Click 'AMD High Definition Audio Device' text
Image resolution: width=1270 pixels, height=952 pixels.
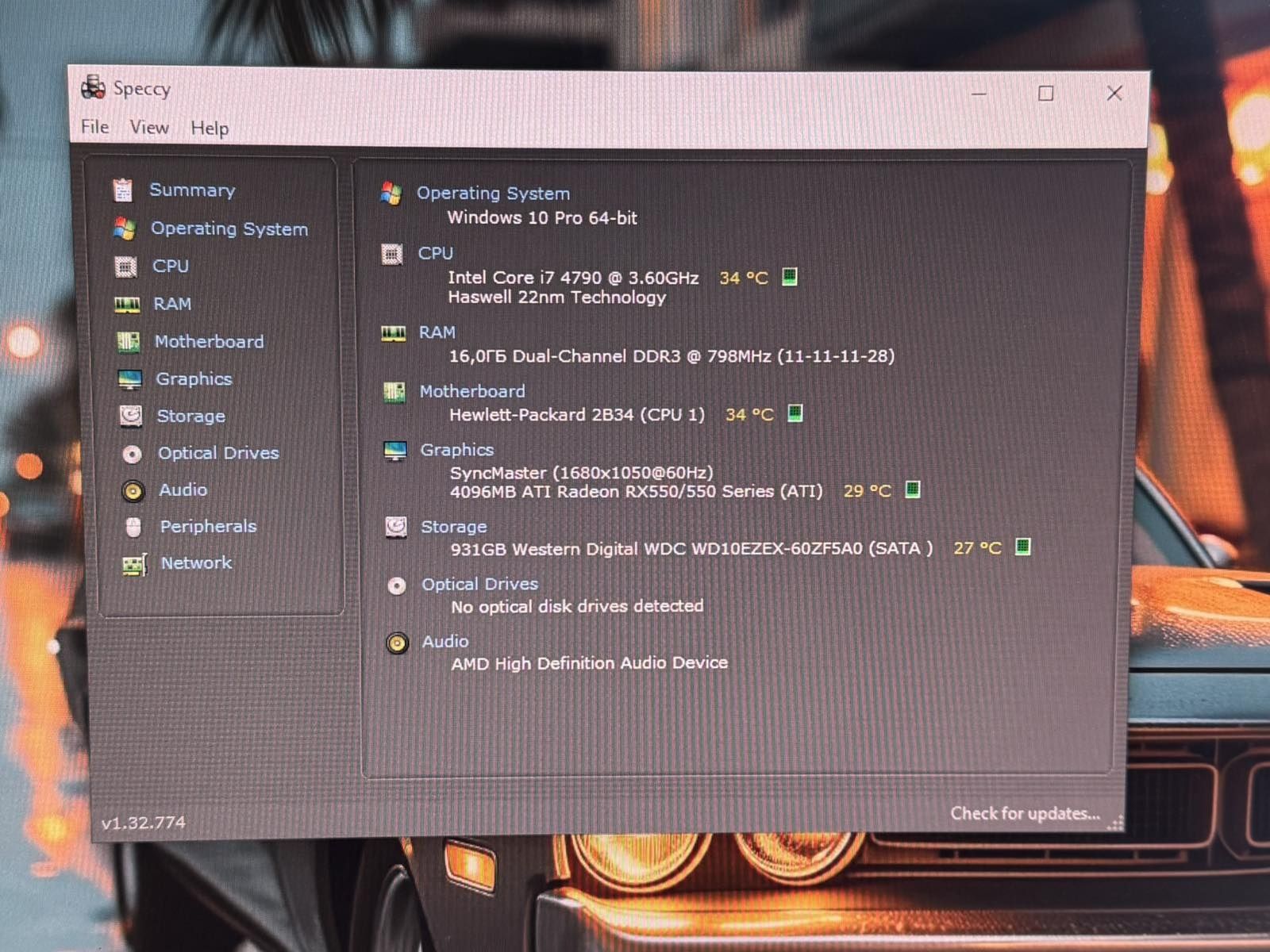(590, 663)
